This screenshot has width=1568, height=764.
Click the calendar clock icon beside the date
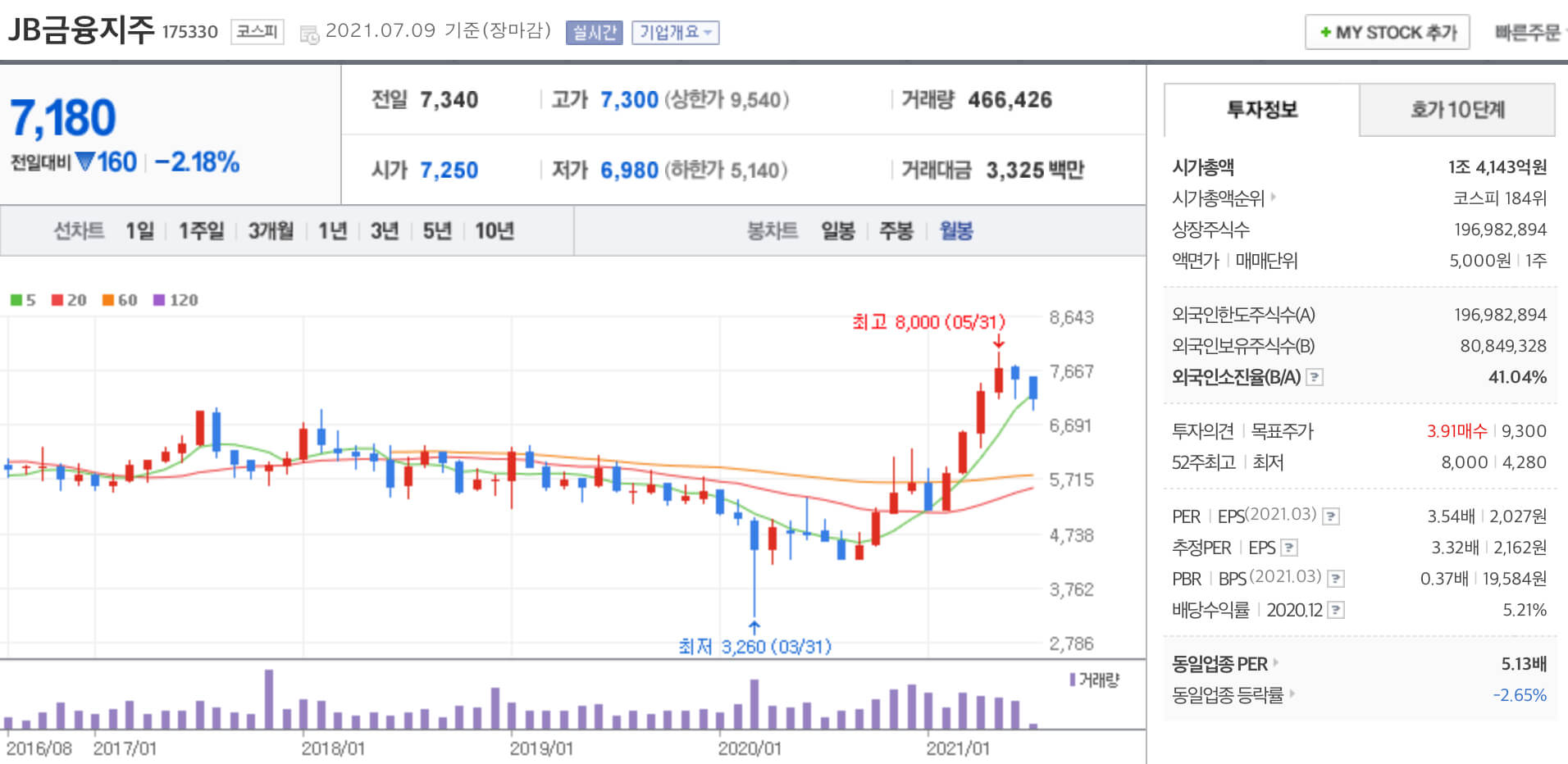click(309, 34)
